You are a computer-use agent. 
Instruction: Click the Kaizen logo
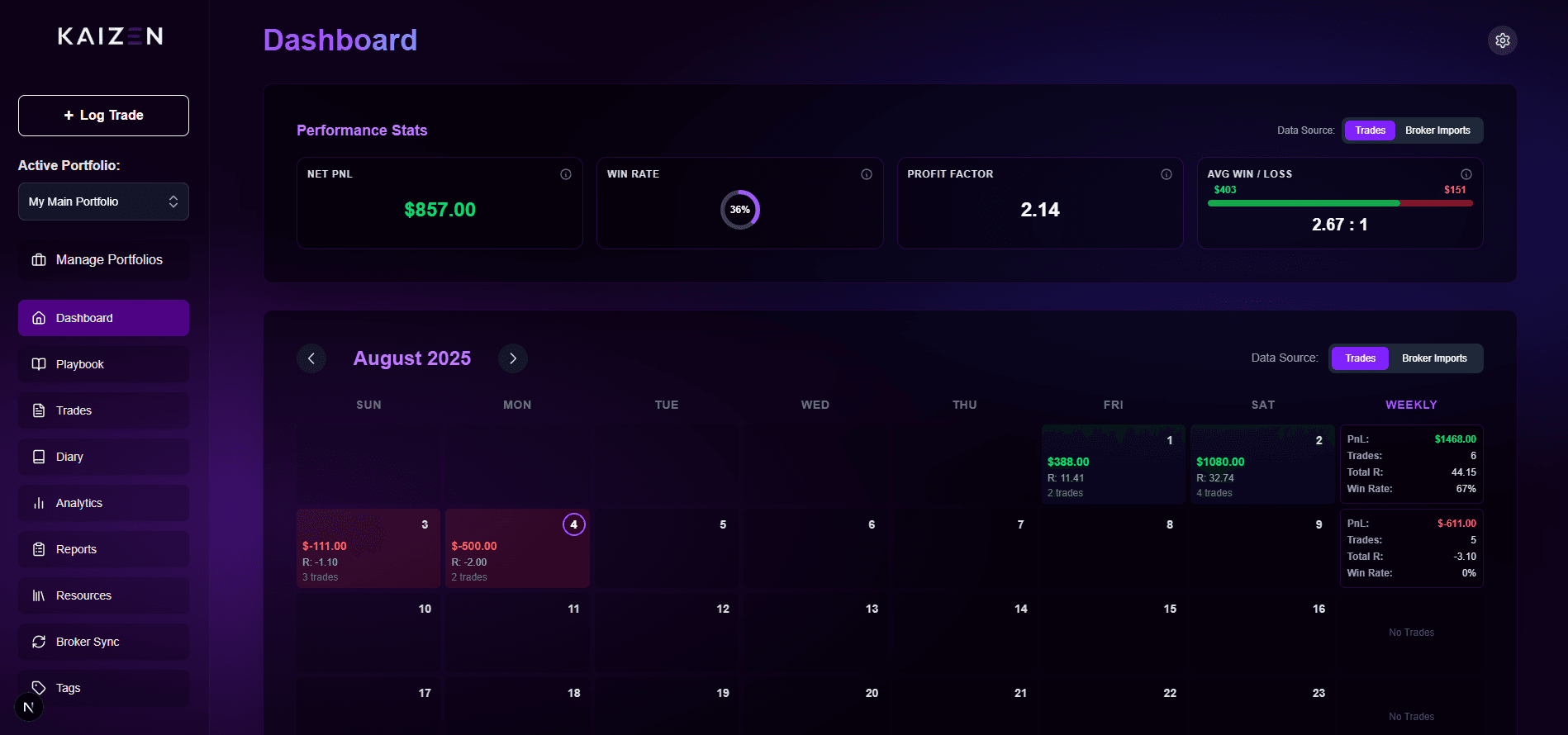[x=110, y=36]
